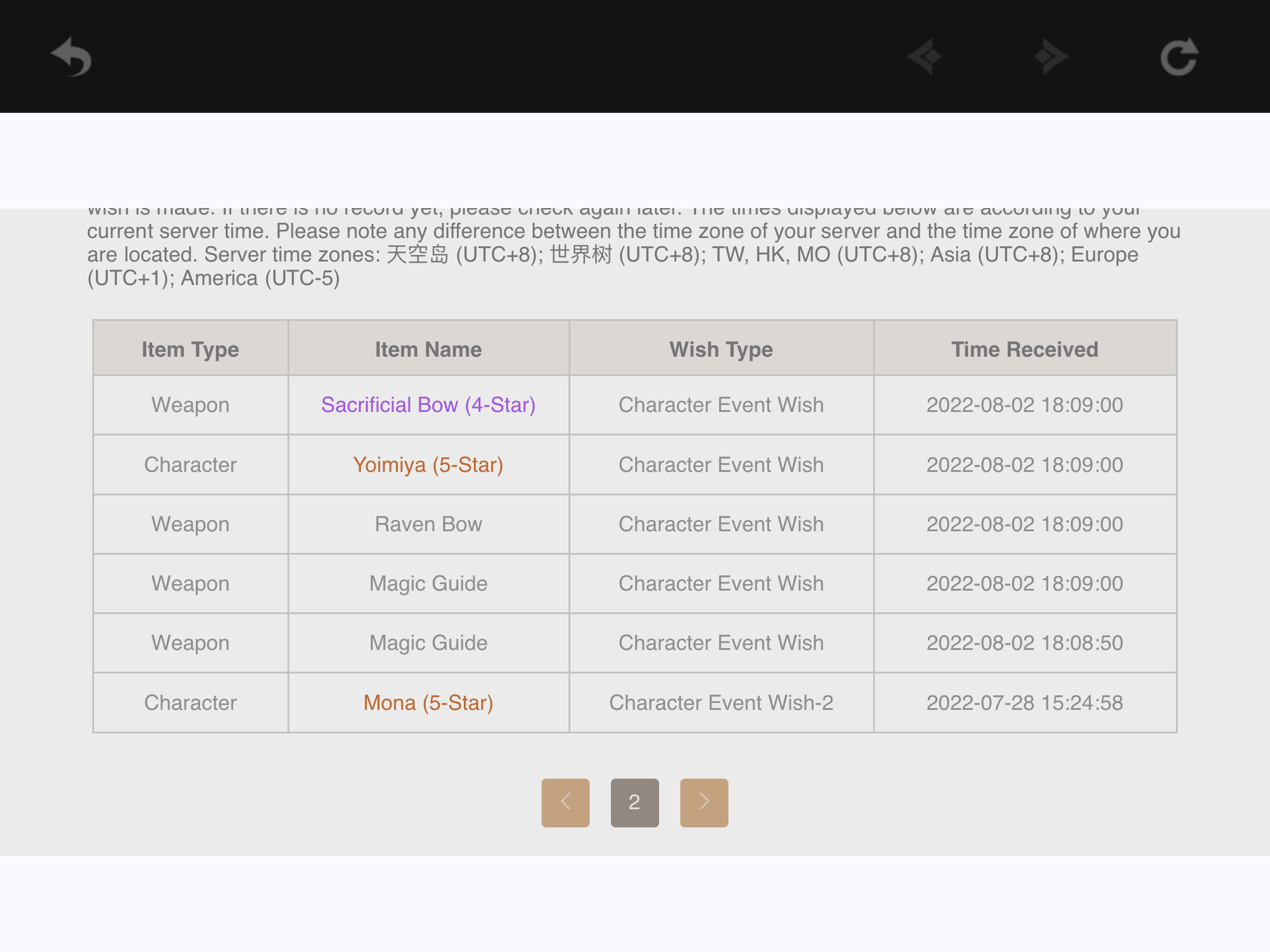Click the Item Type column header
Screen dimensions: 1270x952
(190, 349)
